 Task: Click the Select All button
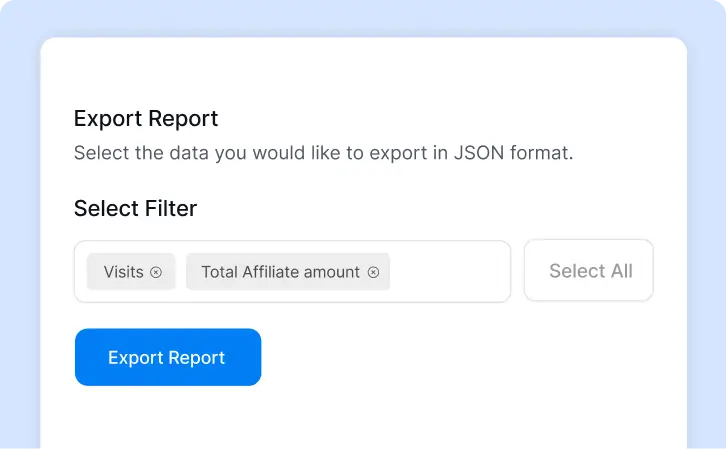(x=588, y=270)
